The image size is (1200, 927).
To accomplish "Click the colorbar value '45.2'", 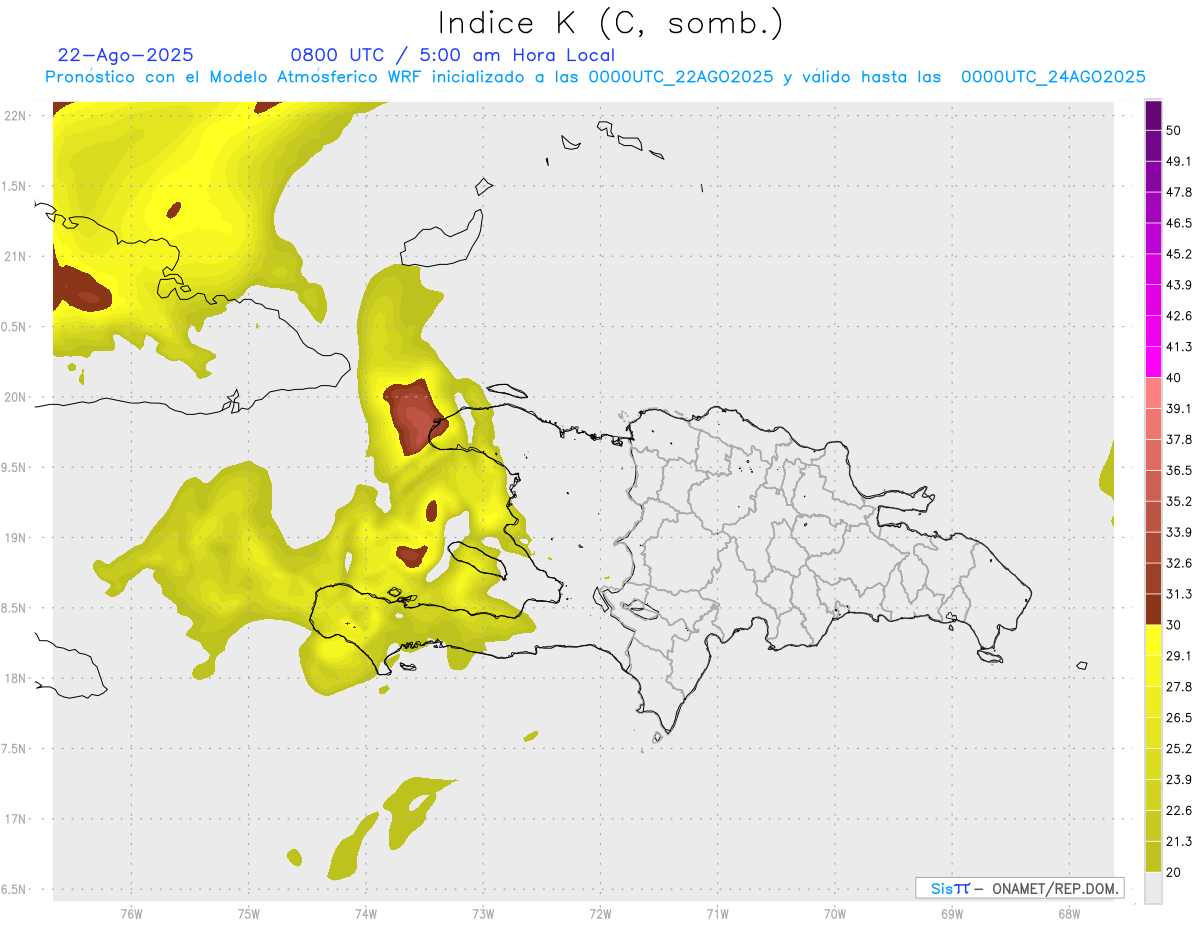I will (x=1179, y=254).
